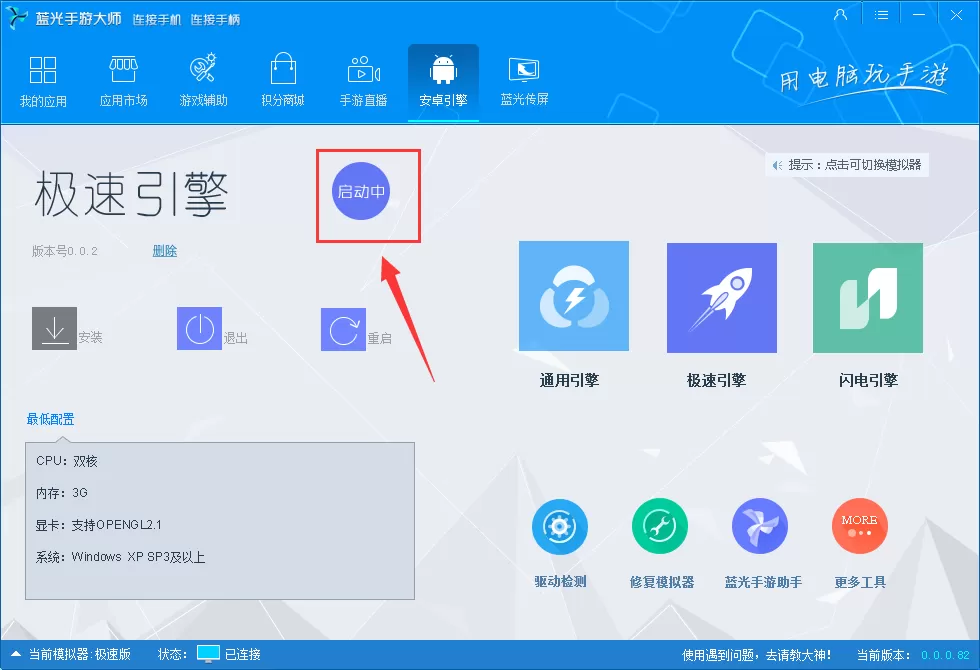The image size is (980, 670).
Task: Click 使用遇到问题，去请教大神 help link
Action: [757, 655]
